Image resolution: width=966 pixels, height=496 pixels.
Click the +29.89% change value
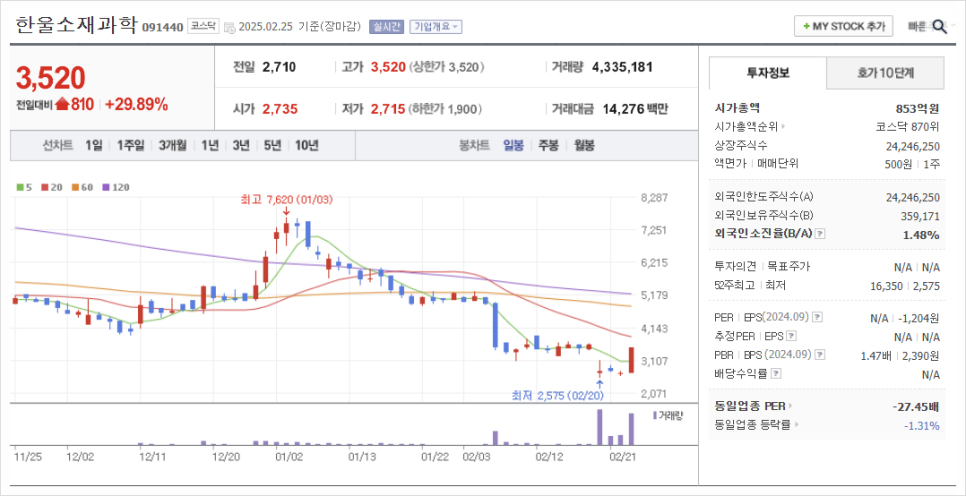tap(136, 104)
